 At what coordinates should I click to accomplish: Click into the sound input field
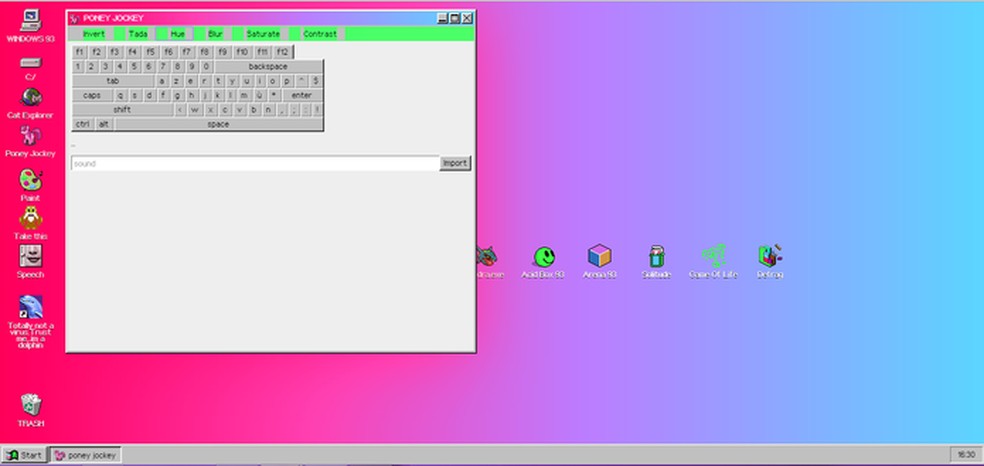click(x=255, y=164)
